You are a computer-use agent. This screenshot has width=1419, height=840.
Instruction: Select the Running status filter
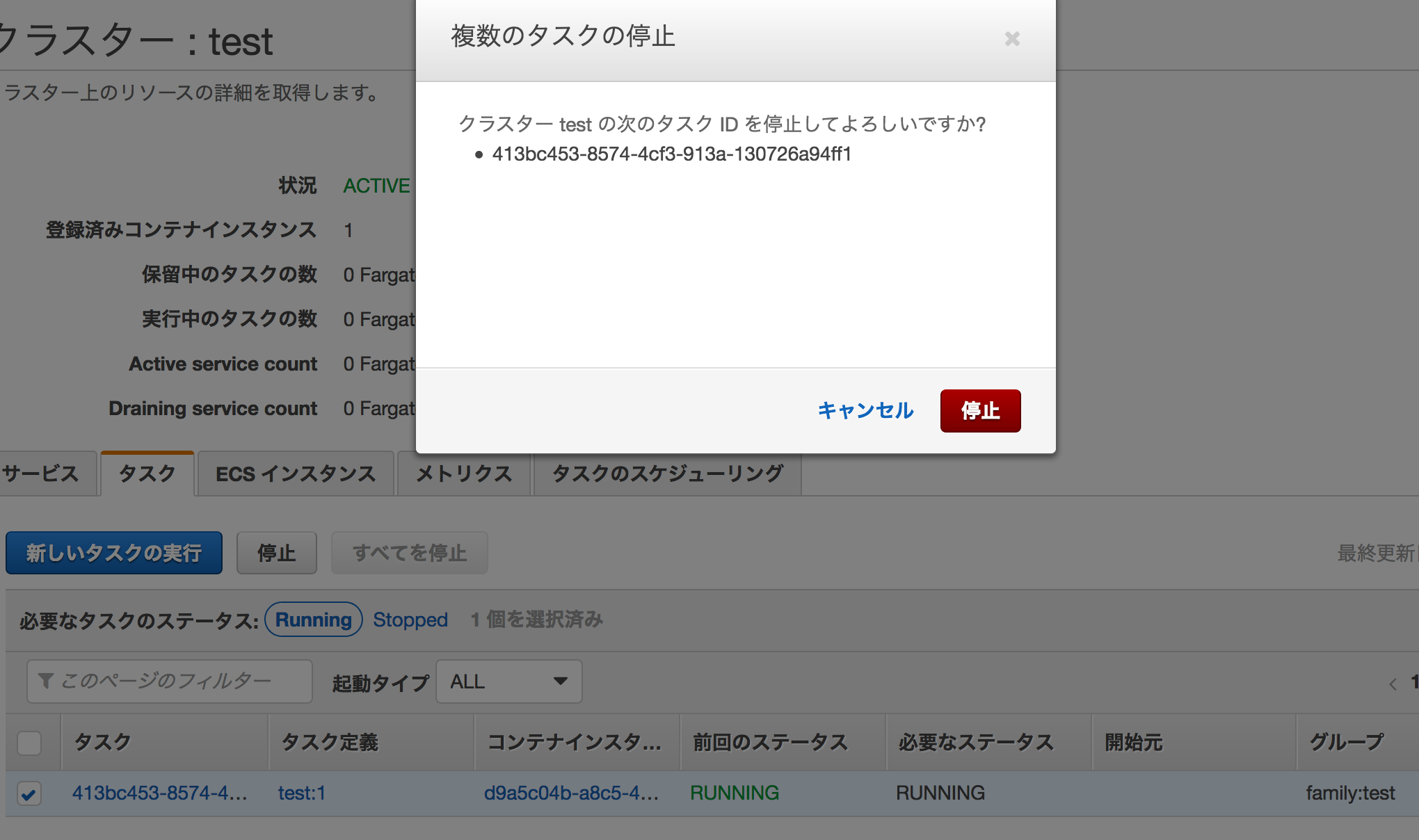[x=313, y=620]
